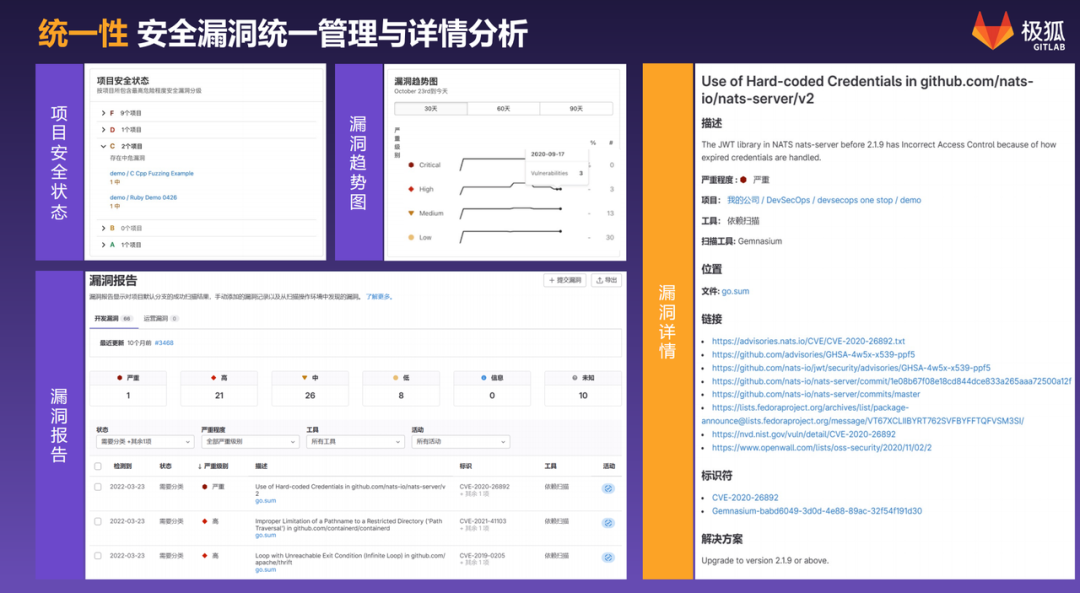
Task: Click end data point on Low trend line
Action: coord(561,231)
